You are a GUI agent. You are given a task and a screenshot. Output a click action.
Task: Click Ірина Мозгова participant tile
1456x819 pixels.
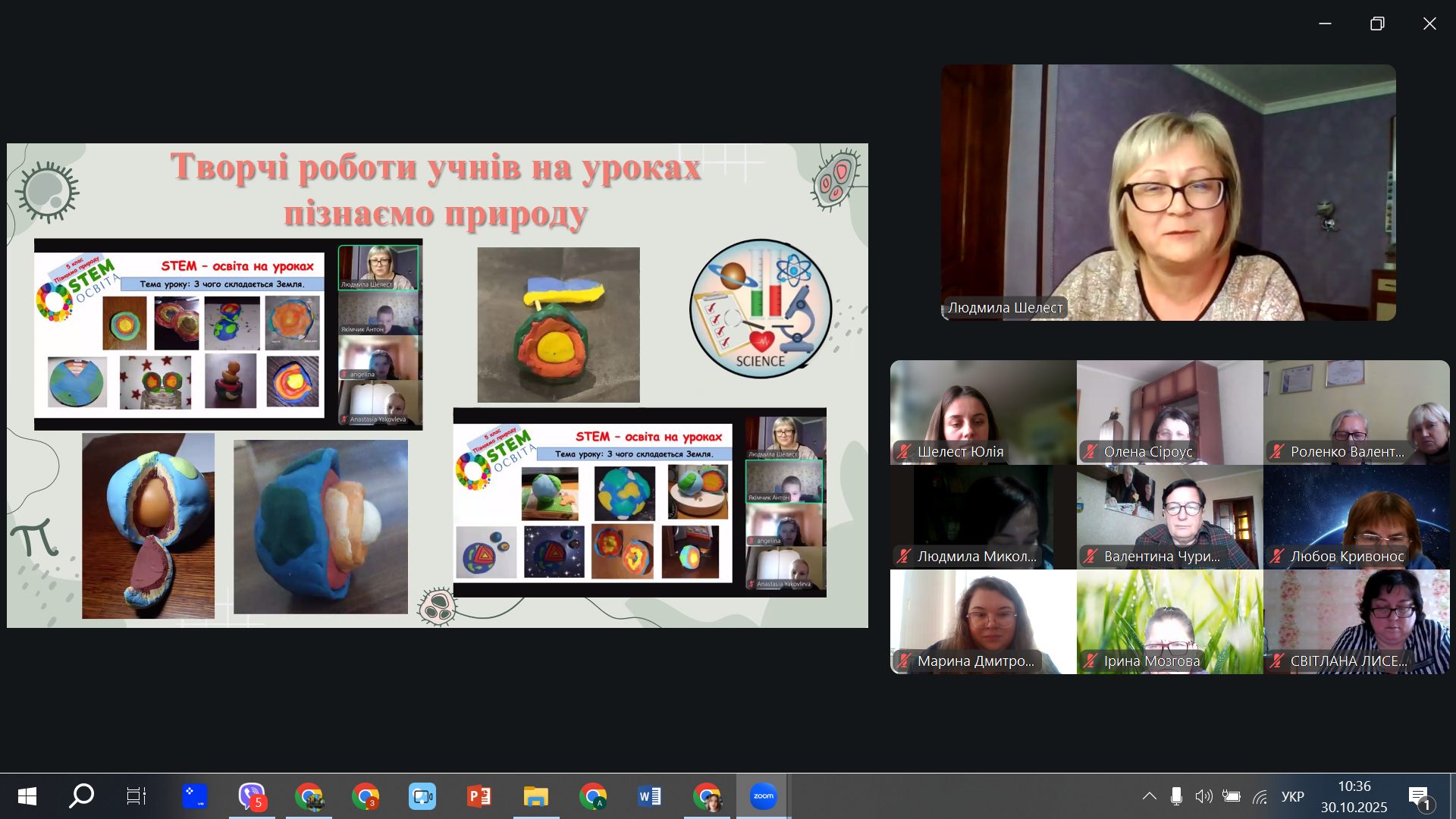click(1169, 621)
